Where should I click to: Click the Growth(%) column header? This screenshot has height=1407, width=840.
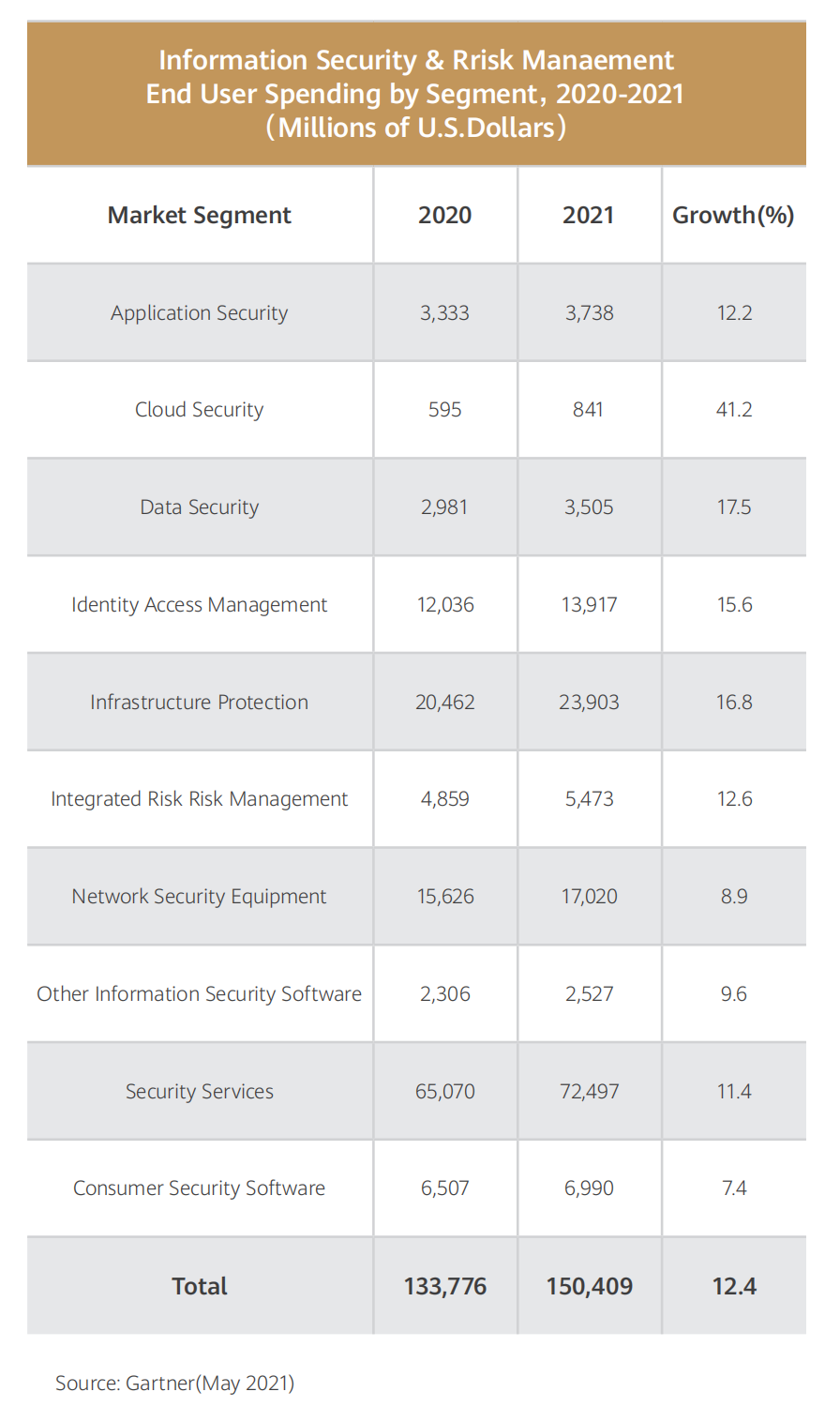[733, 216]
